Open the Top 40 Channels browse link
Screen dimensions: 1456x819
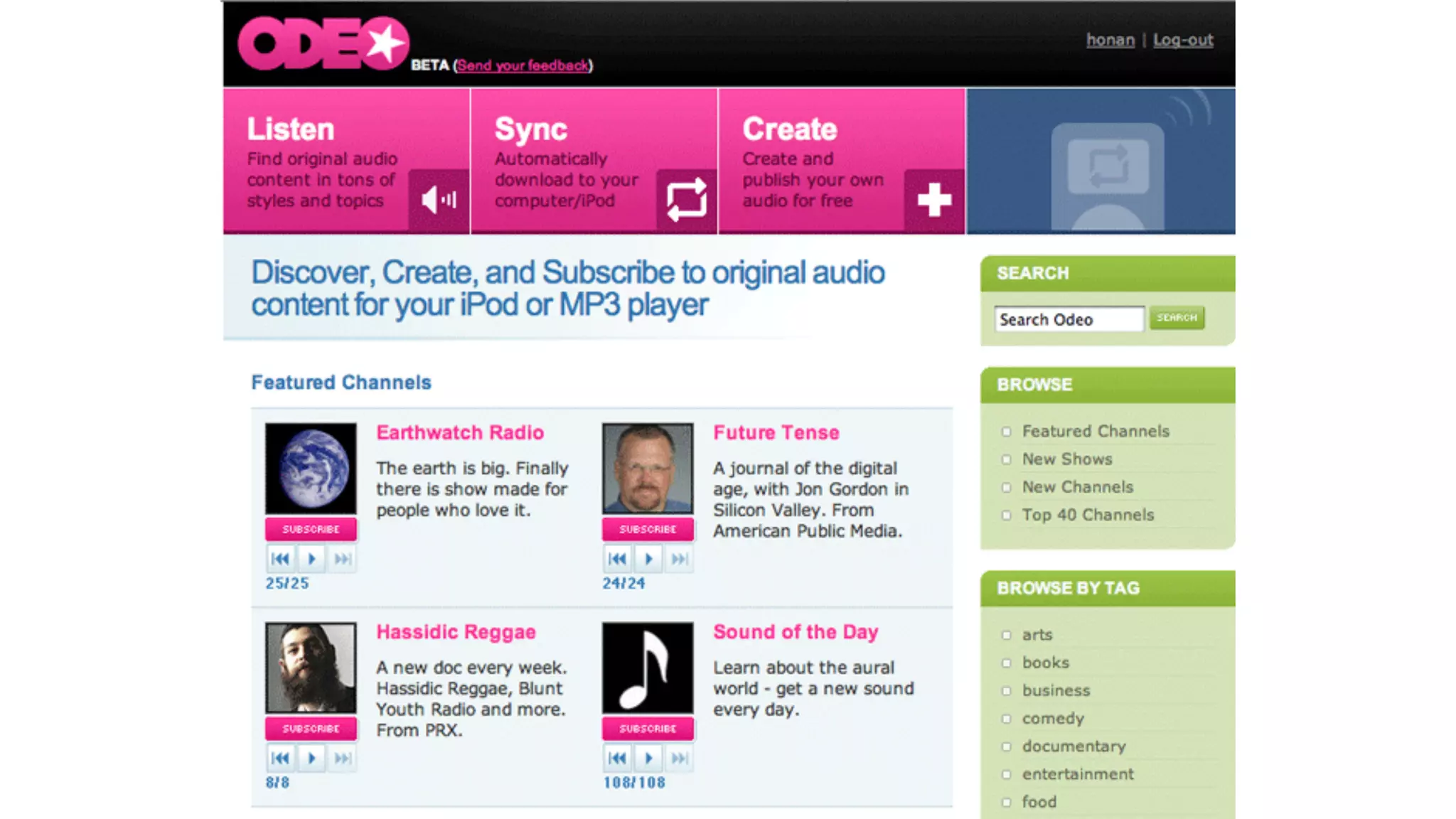coord(1088,515)
